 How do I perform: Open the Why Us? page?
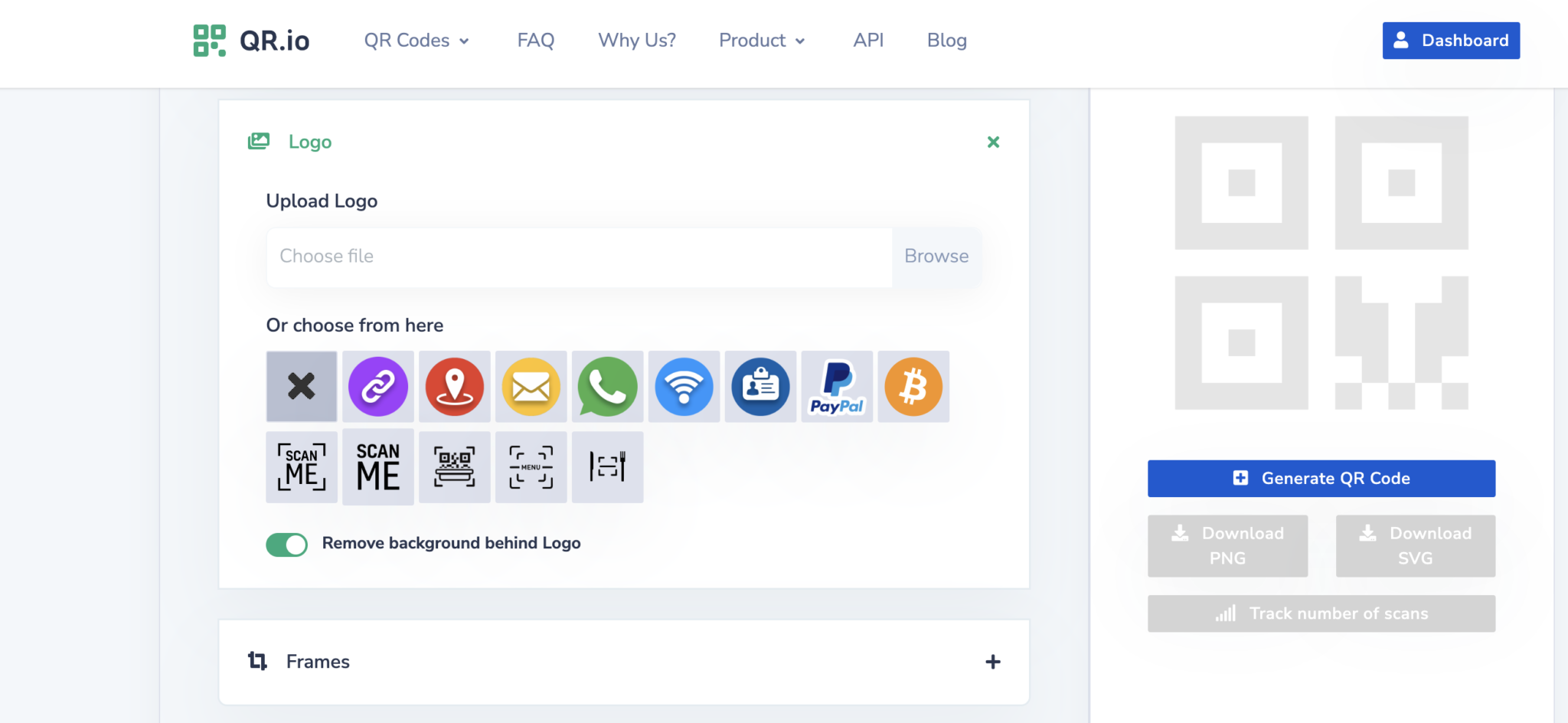[x=636, y=41]
